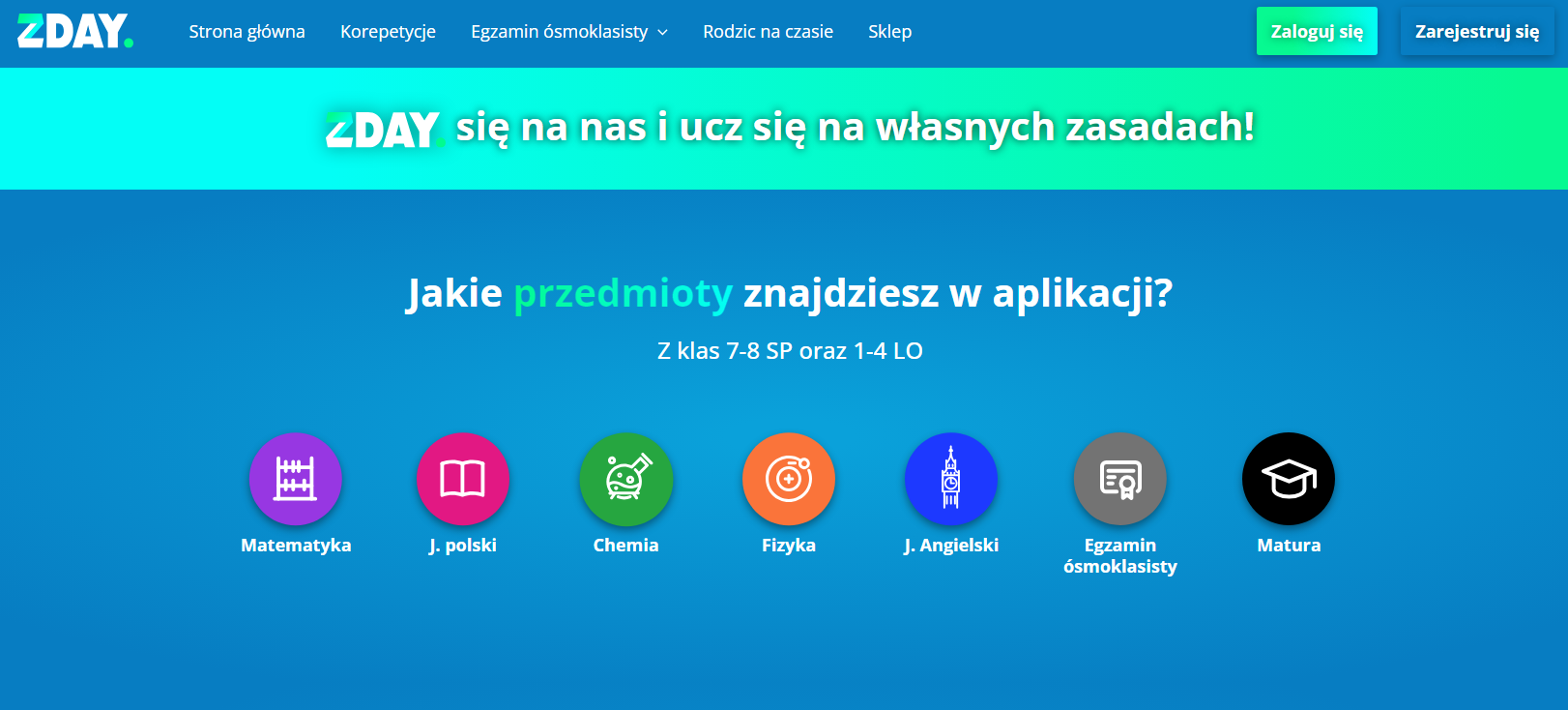Select the black Matura graduation cap icon
Screen dimensions: 1568x710
click(x=1289, y=479)
